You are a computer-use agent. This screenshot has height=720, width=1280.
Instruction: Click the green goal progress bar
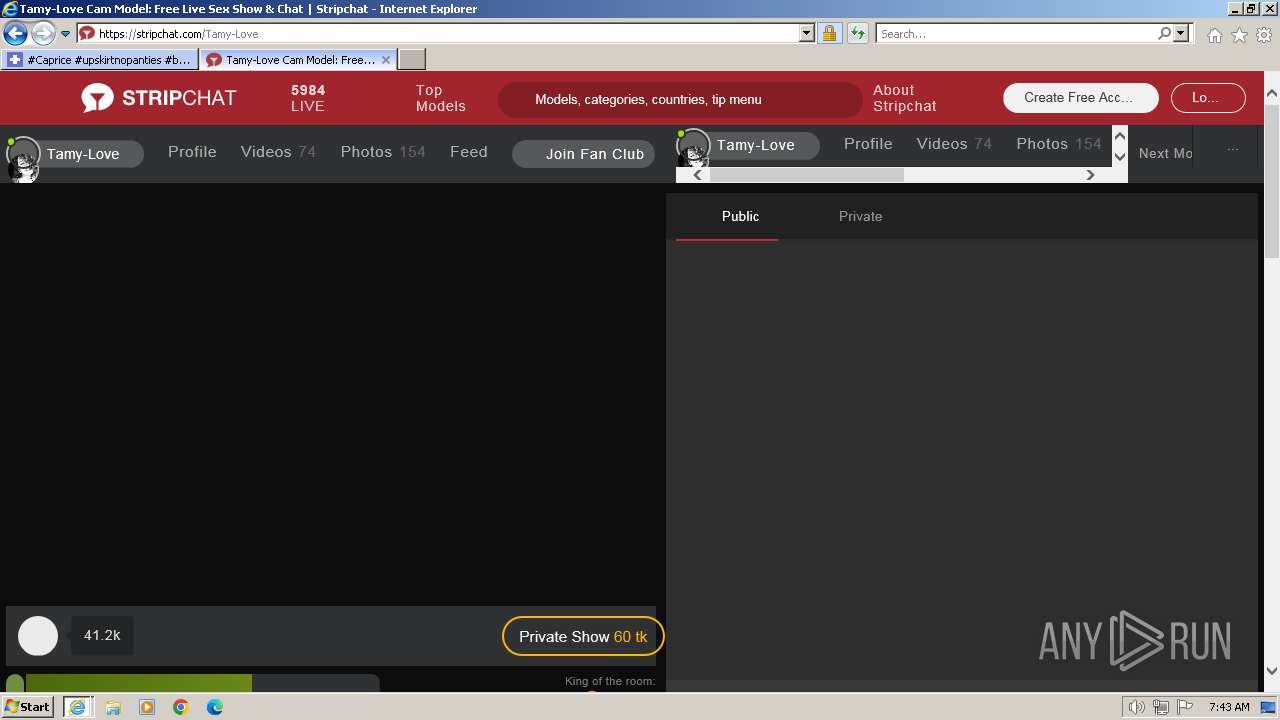pos(138,683)
